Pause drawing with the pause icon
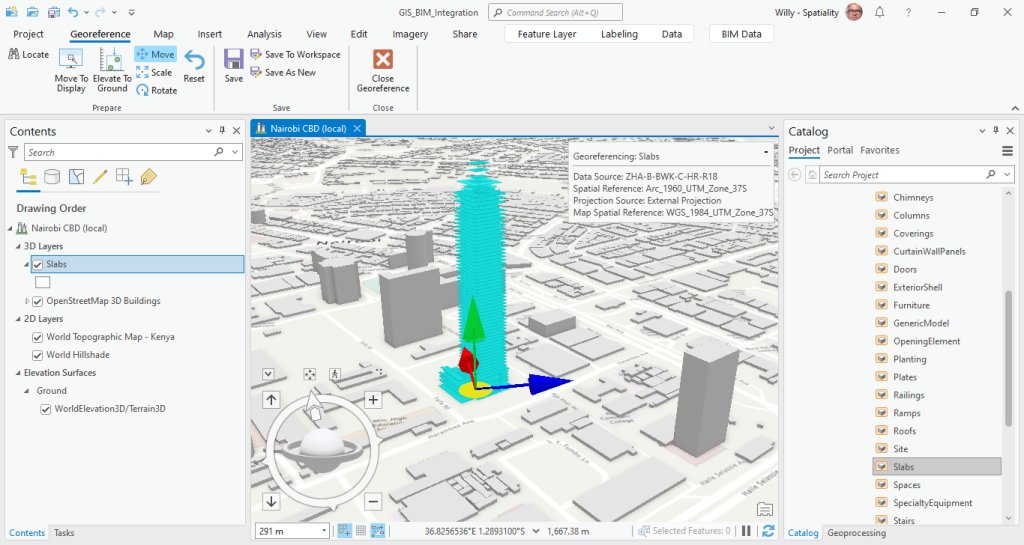Screen dimensions: 1024x545 [x=746, y=531]
